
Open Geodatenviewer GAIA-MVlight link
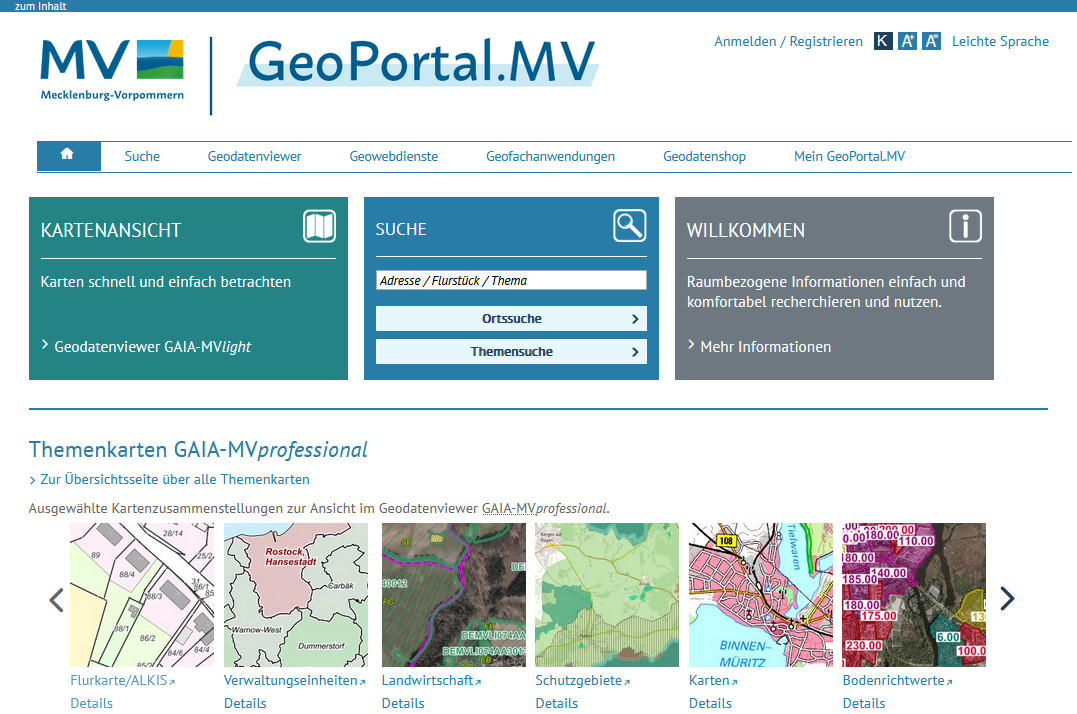(x=152, y=347)
